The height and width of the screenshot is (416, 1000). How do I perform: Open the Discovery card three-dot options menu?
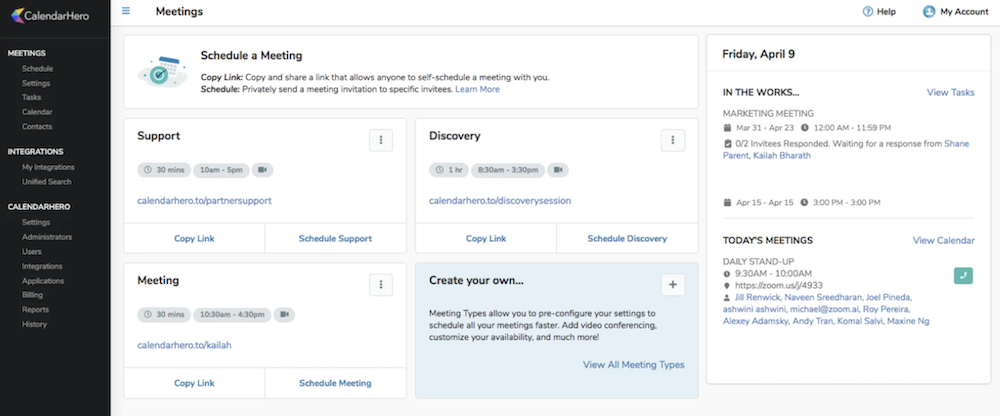tap(673, 140)
